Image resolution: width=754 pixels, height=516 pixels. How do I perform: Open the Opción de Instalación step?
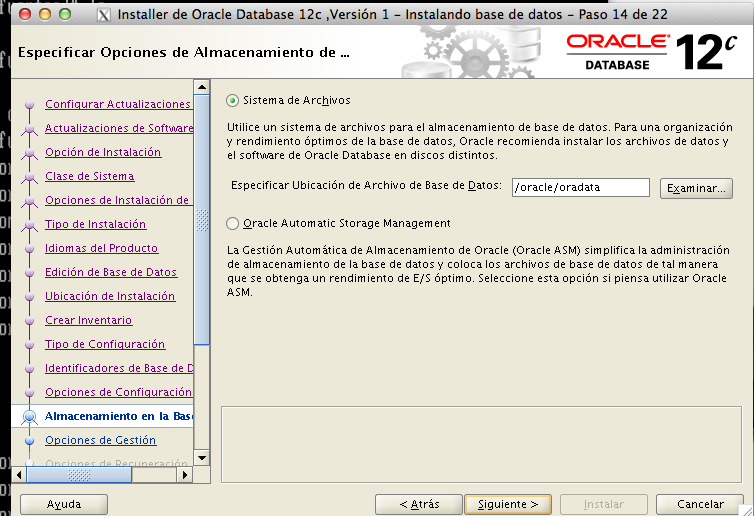[103, 152]
